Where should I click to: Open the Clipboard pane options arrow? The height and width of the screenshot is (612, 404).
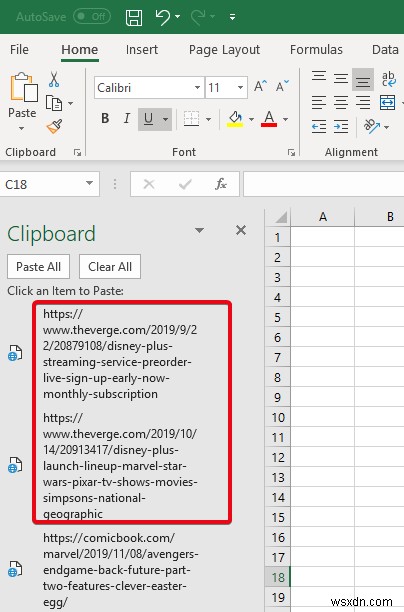click(x=199, y=230)
